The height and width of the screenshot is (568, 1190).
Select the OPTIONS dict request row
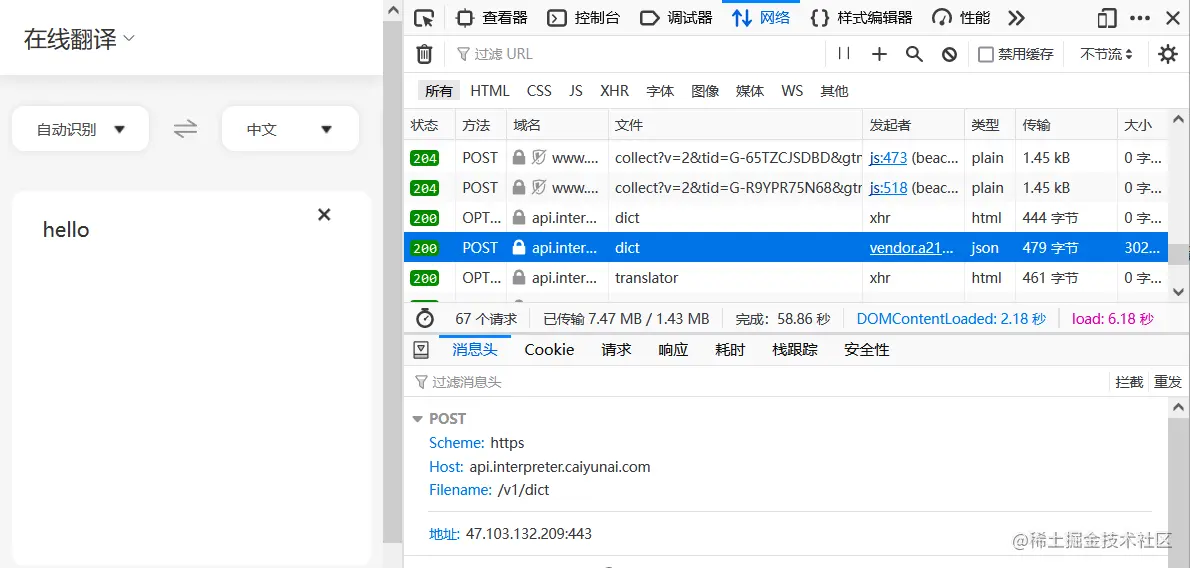pos(785,218)
